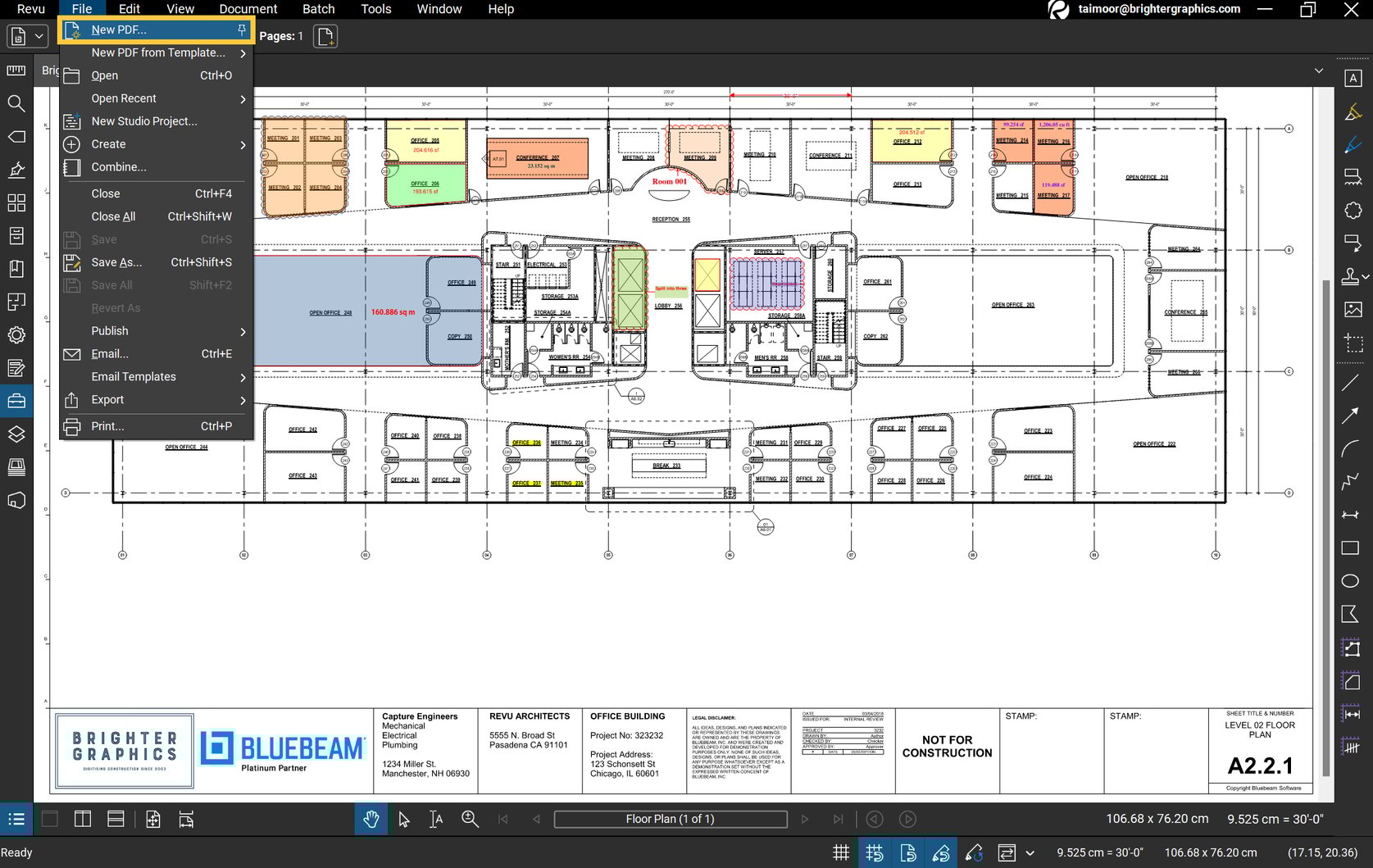This screenshot has width=1373, height=868.
Task: Open the Bookmarks panel
Action: point(16,268)
